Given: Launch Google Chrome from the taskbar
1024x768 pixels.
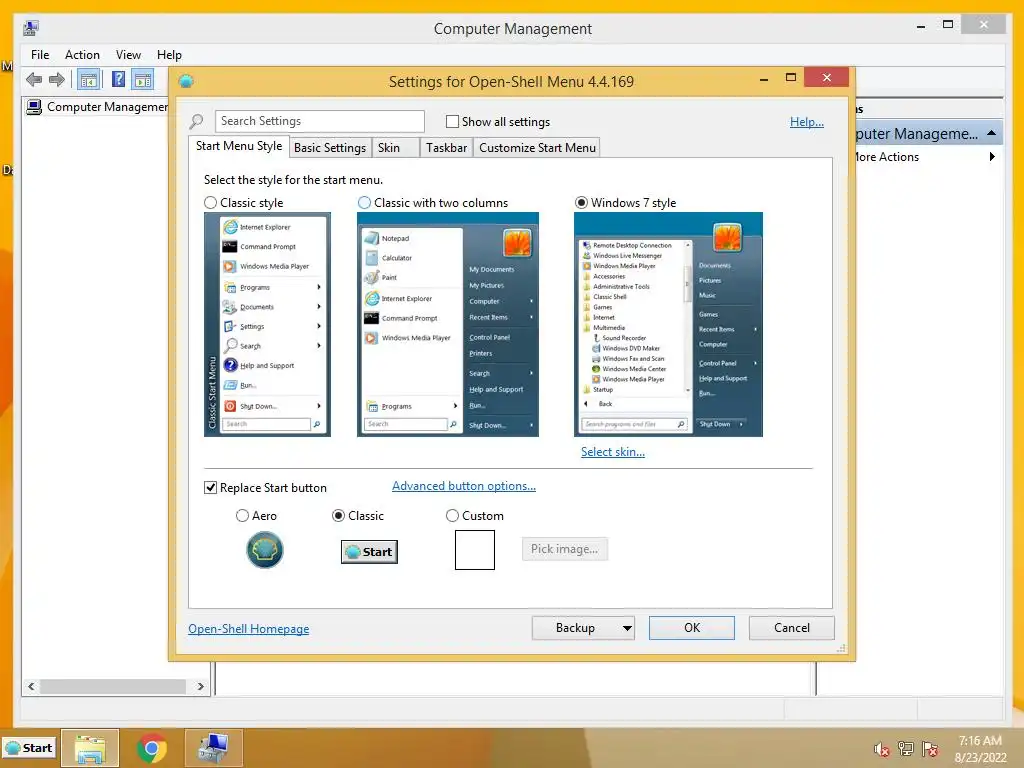Looking at the screenshot, I should [x=152, y=748].
